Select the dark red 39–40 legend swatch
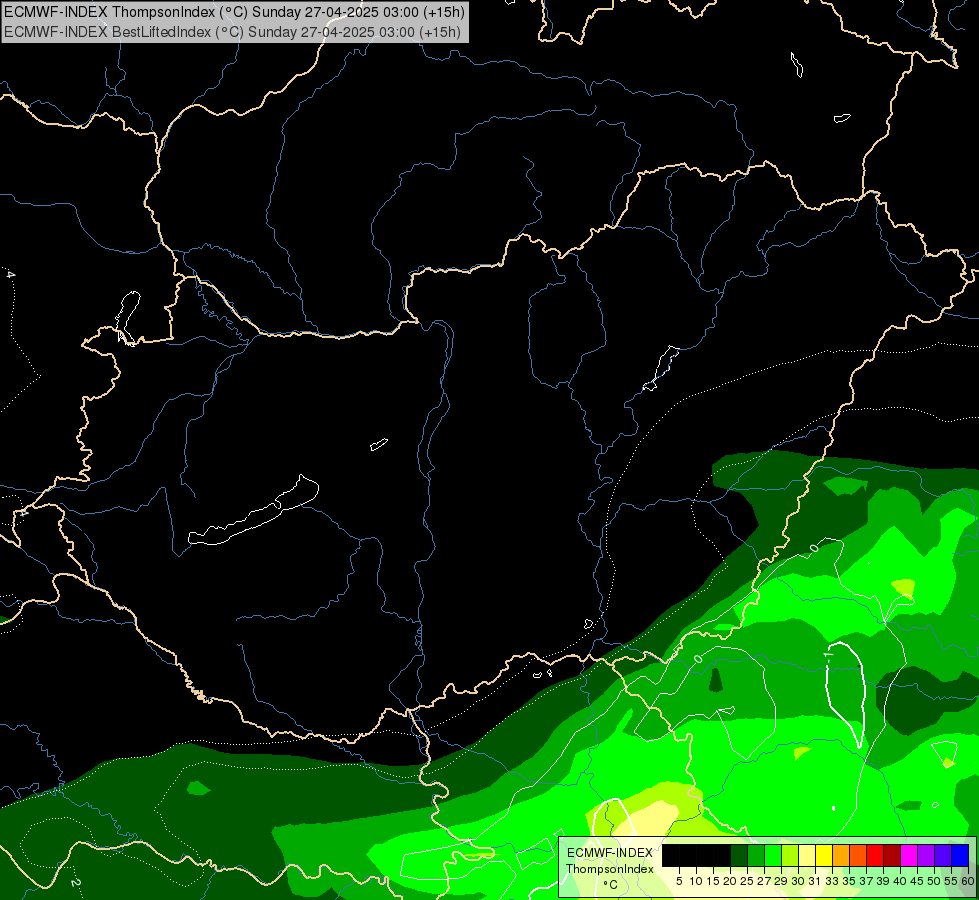Image resolution: width=979 pixels, height=900 pixels. [x=892, y=855]
